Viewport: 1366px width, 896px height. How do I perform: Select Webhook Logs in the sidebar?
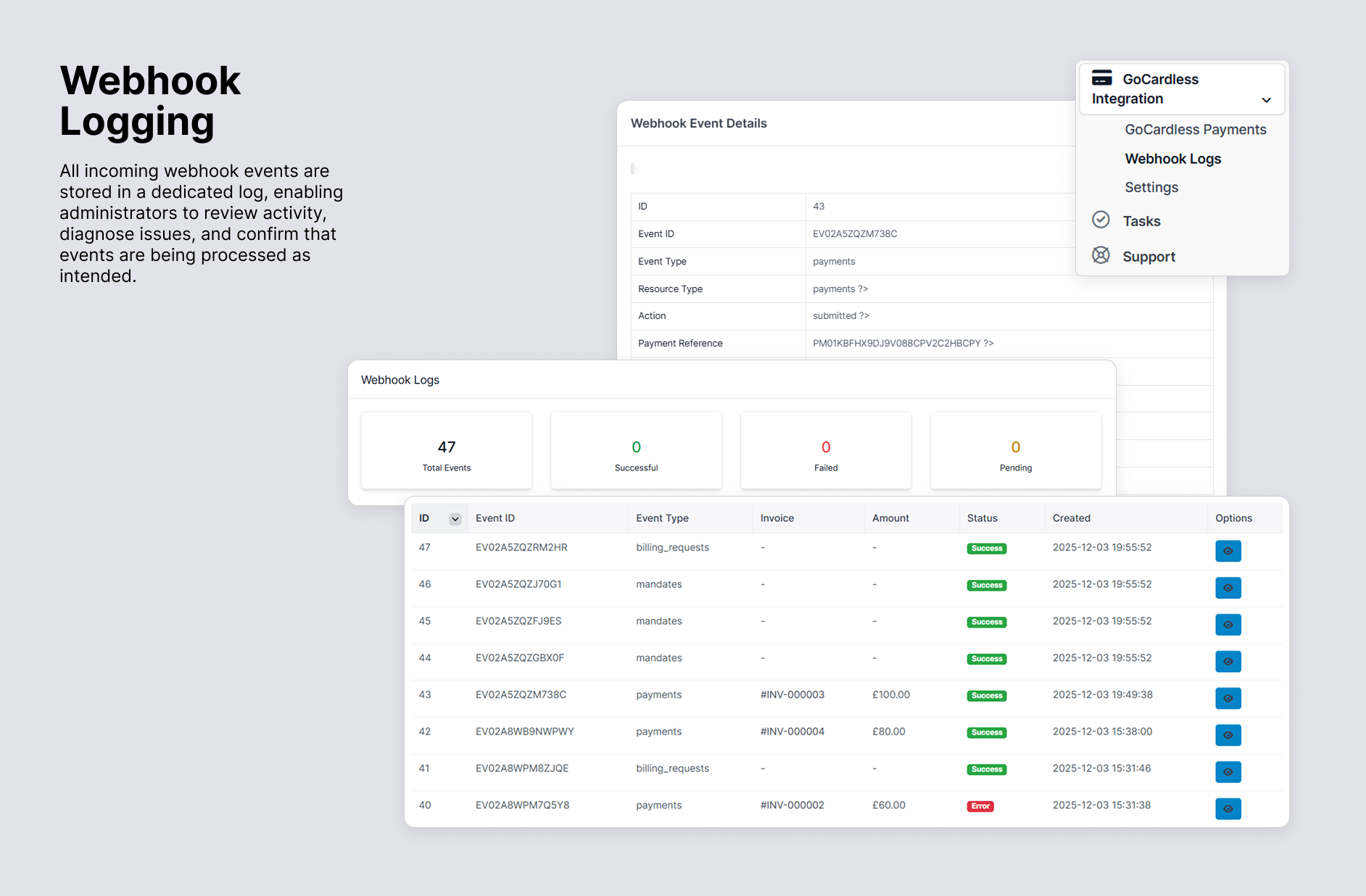[1172, 158]
